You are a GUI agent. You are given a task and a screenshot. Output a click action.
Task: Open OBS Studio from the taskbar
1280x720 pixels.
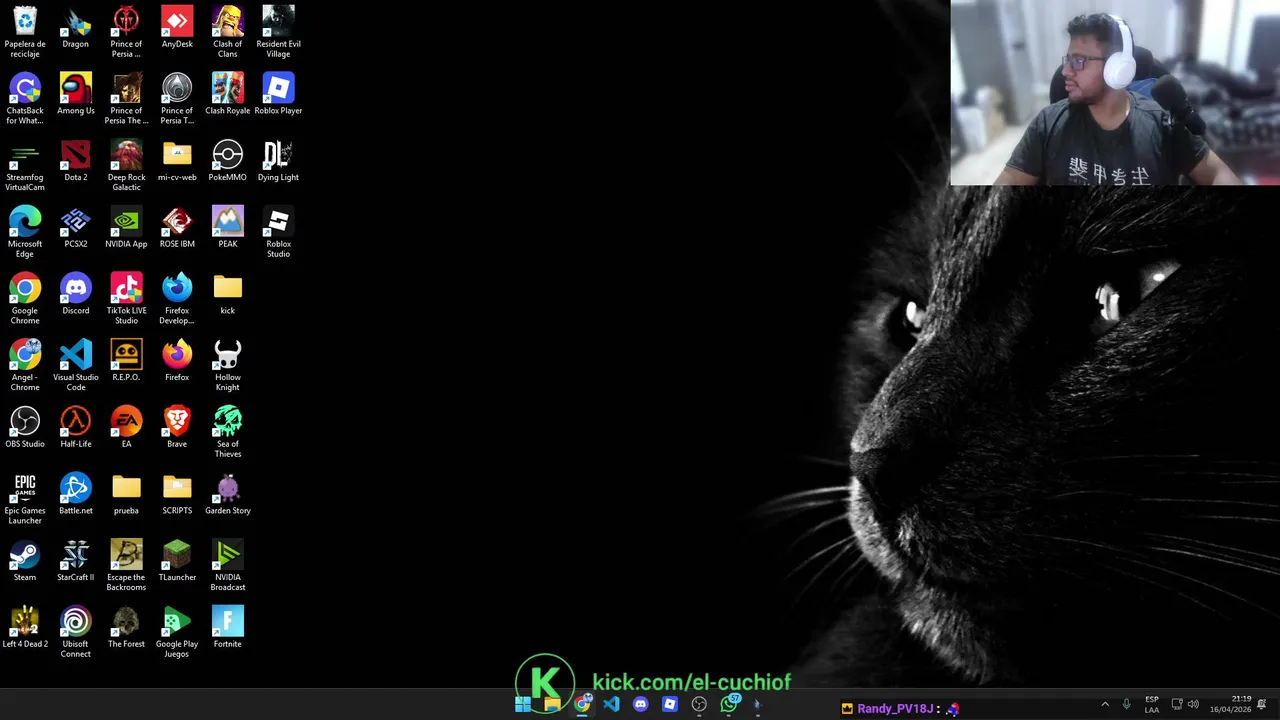[699, 704]
